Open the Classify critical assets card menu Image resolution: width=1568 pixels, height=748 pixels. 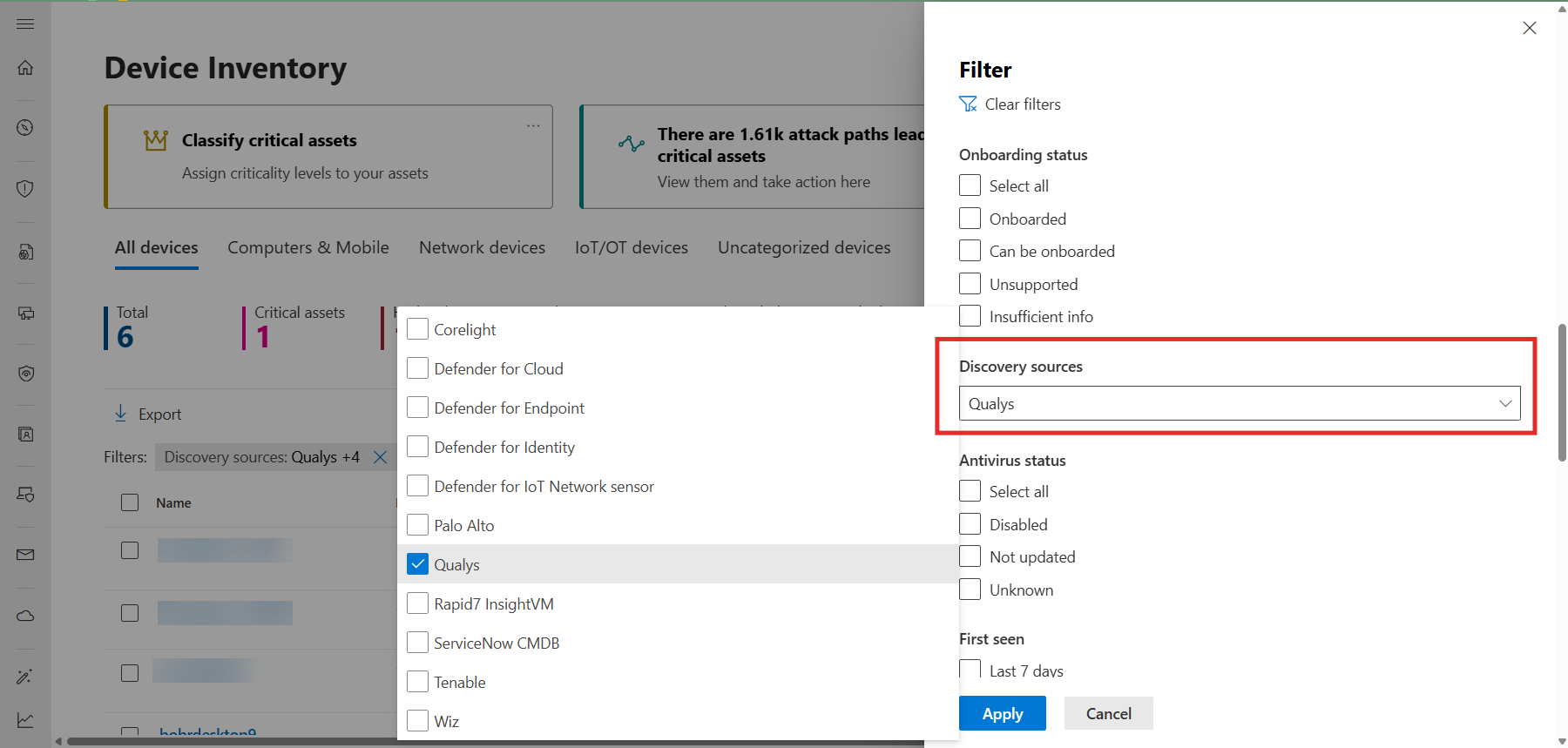[533, 126]
